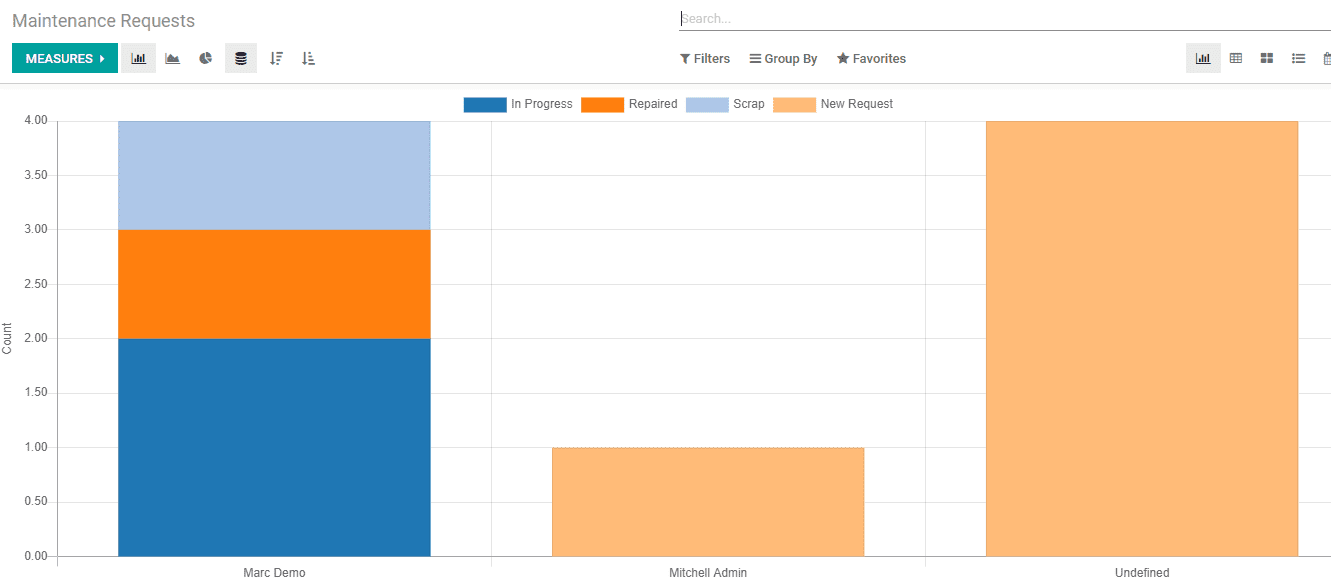Switch to the list view
Viewport: 1331px width, 585px height.
click(1298, 58)
